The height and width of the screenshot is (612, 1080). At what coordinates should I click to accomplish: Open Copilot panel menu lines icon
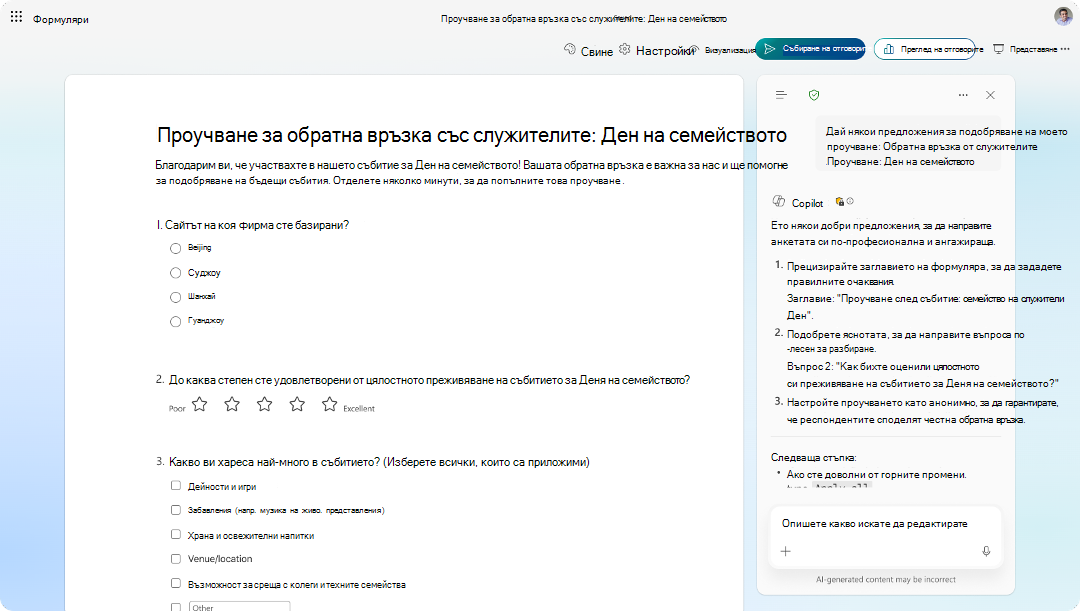(x=781, y=95)
